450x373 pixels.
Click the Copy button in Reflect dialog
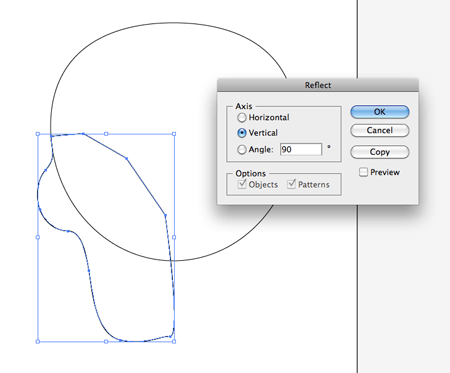click(380, 152)
